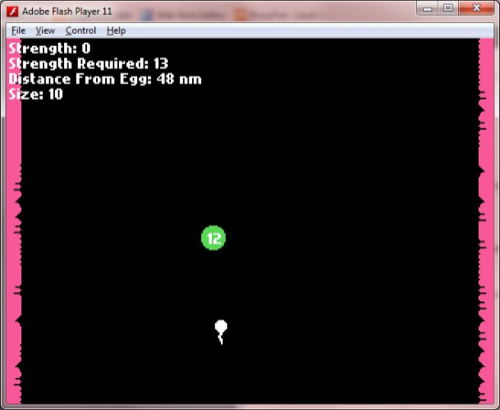Click the 'Distance From Egg: 48 nm' text
500x410 pixels.
(105, 79)
